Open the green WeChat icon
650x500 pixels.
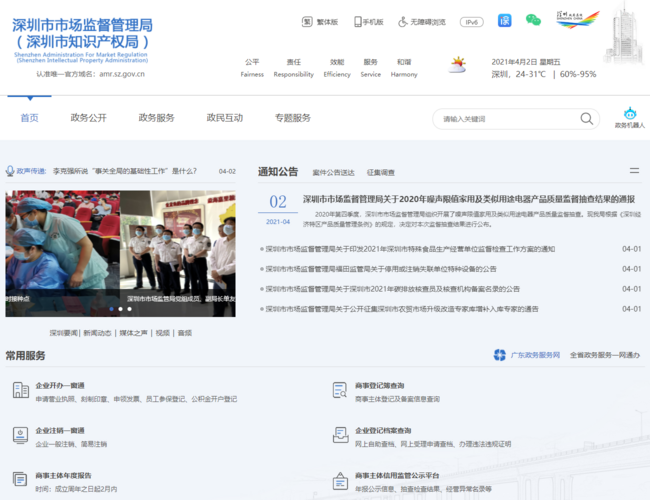point(534,20)
